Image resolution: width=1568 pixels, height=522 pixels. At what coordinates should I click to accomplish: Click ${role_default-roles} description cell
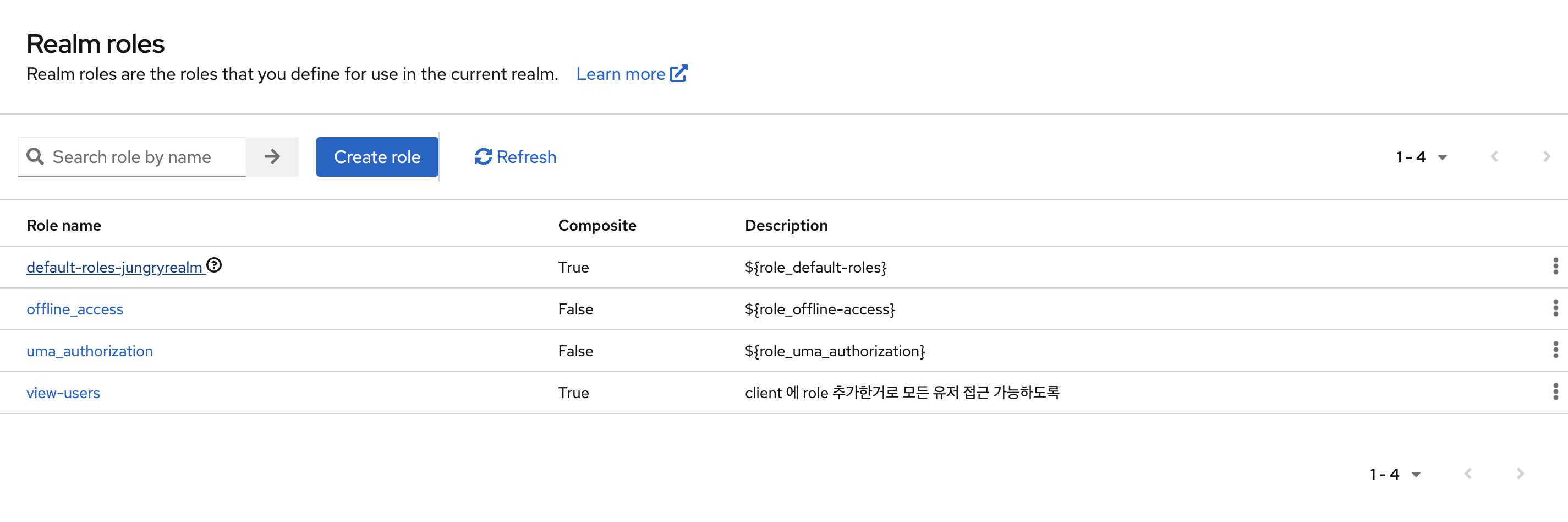(x=816, y=268)
